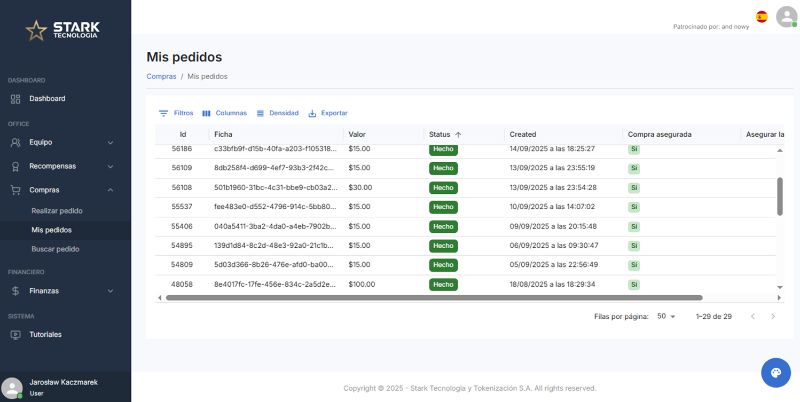This screenshot has width=800, height=402.
Task: Open the user avatar at top right
Action: pos(785,17)
